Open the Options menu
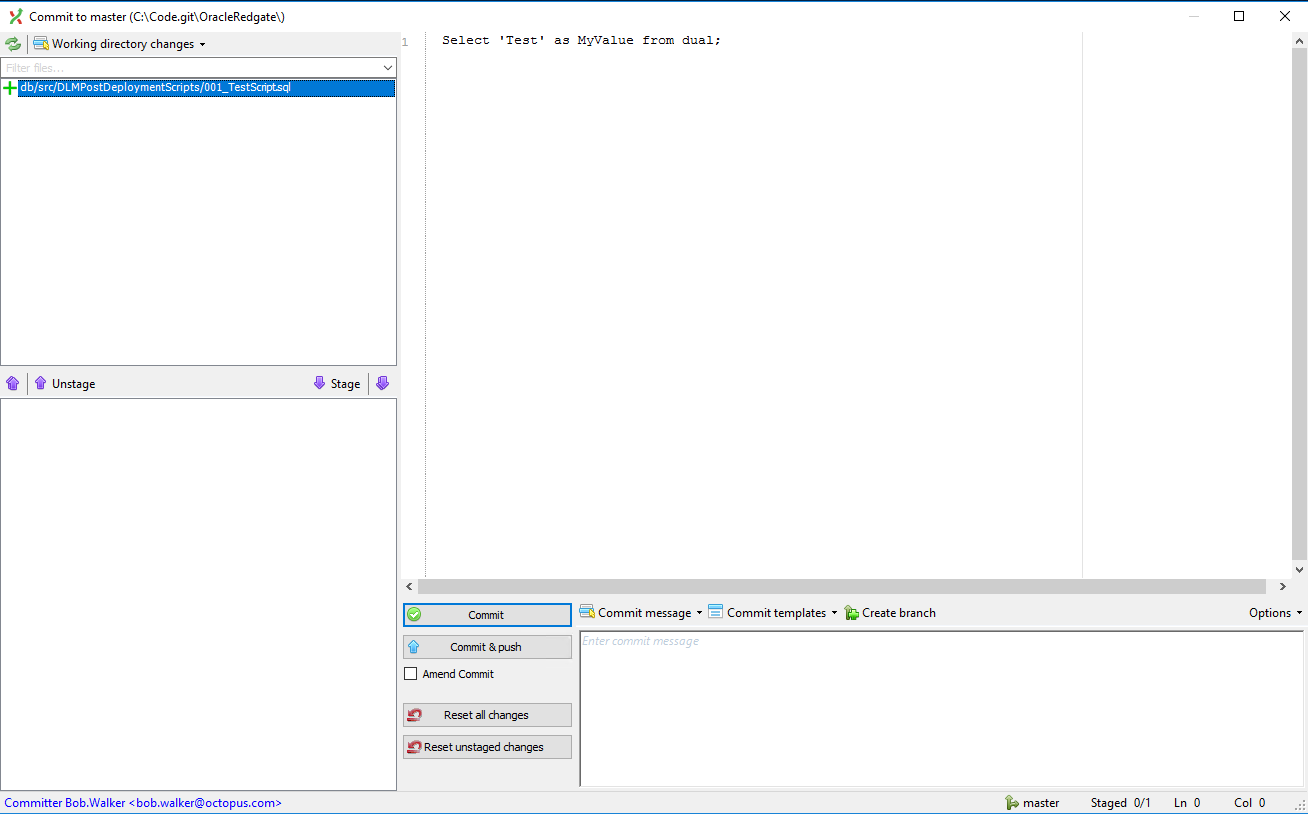This screenshot has width=1308, height=814. pos(1275,613)
